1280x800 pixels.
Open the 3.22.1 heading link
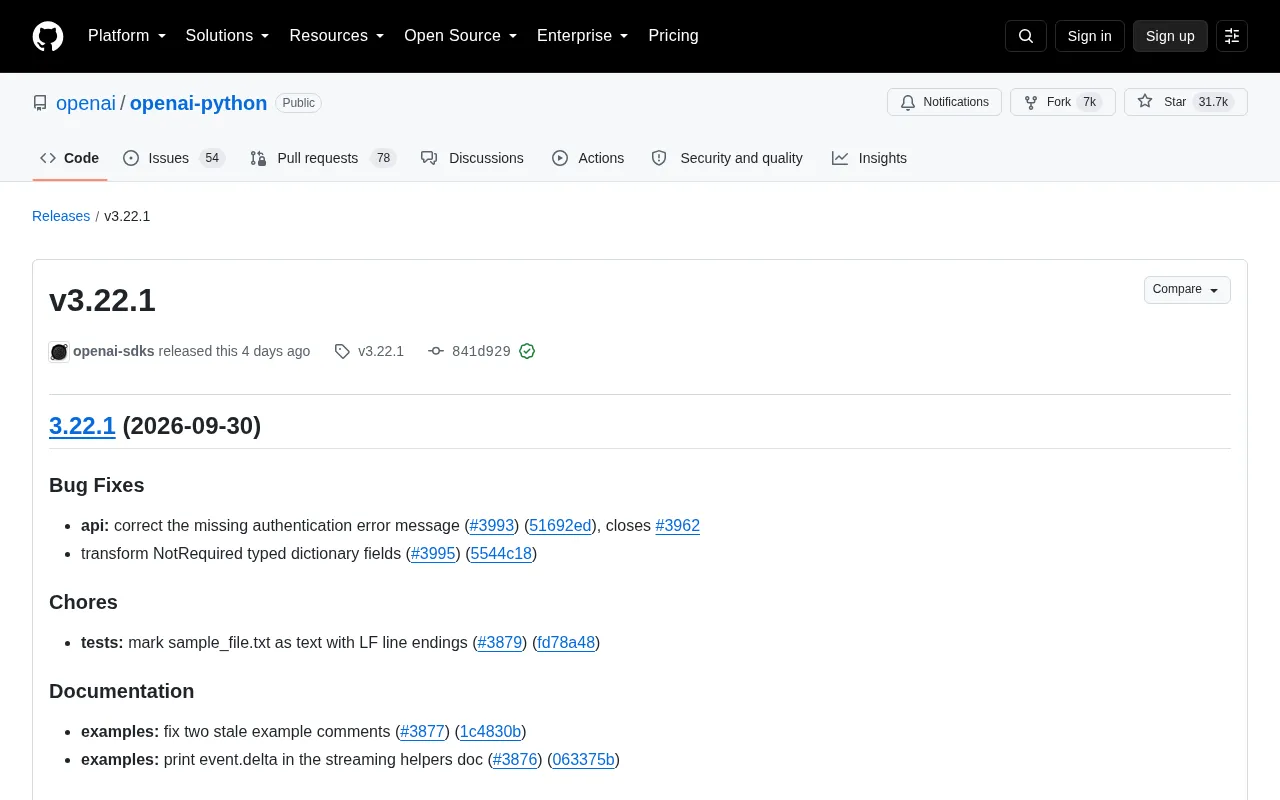82,426
